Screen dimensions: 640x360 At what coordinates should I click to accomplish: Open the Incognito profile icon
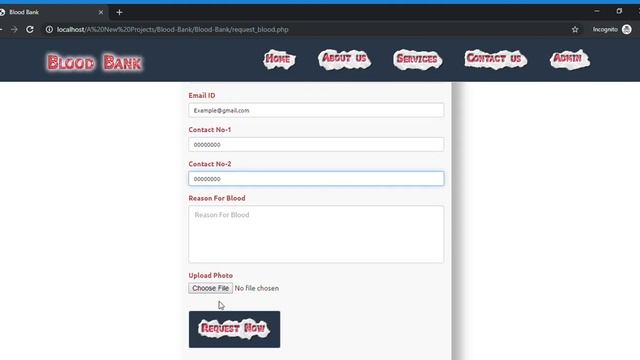(627, 29)
